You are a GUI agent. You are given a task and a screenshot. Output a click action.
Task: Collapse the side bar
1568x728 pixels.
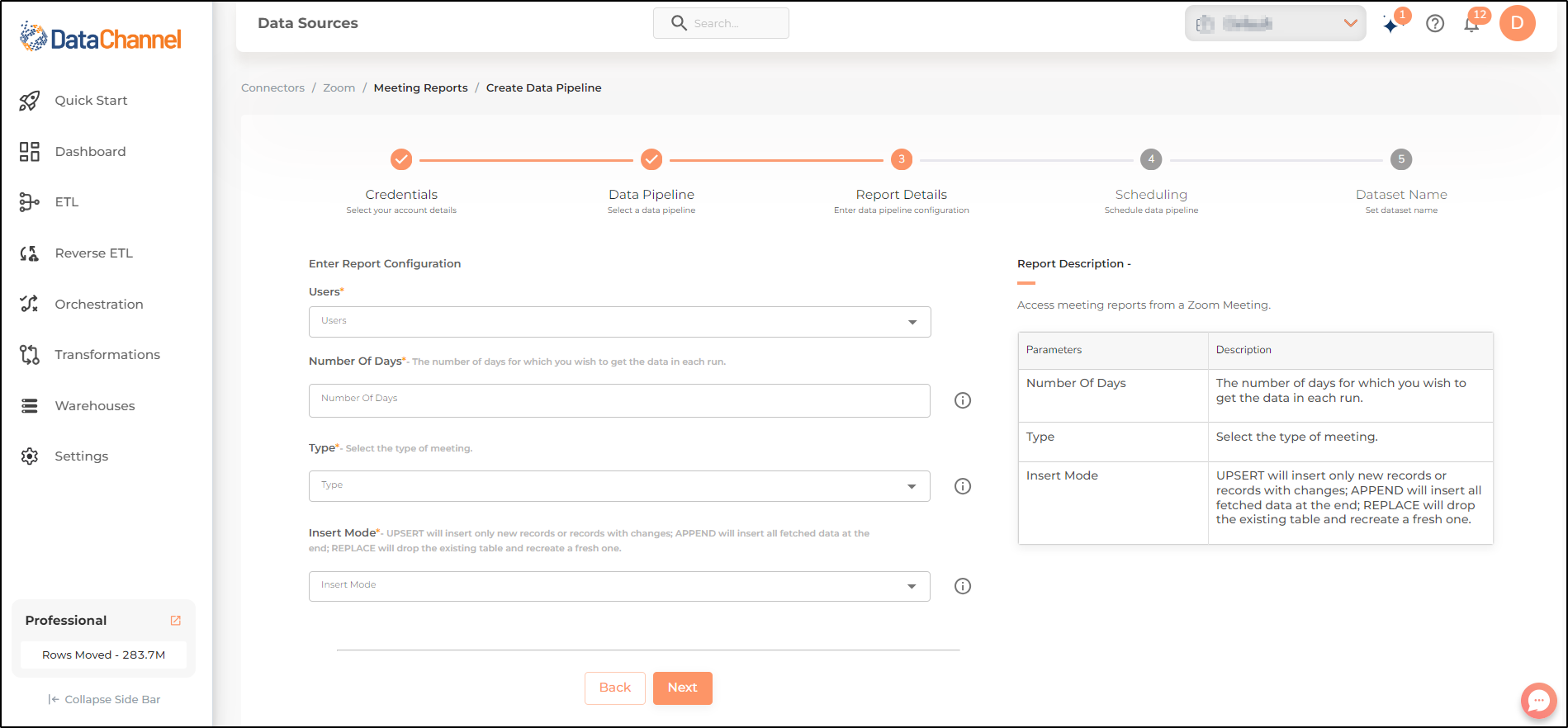pyautogui.click(x=104, y=700)
